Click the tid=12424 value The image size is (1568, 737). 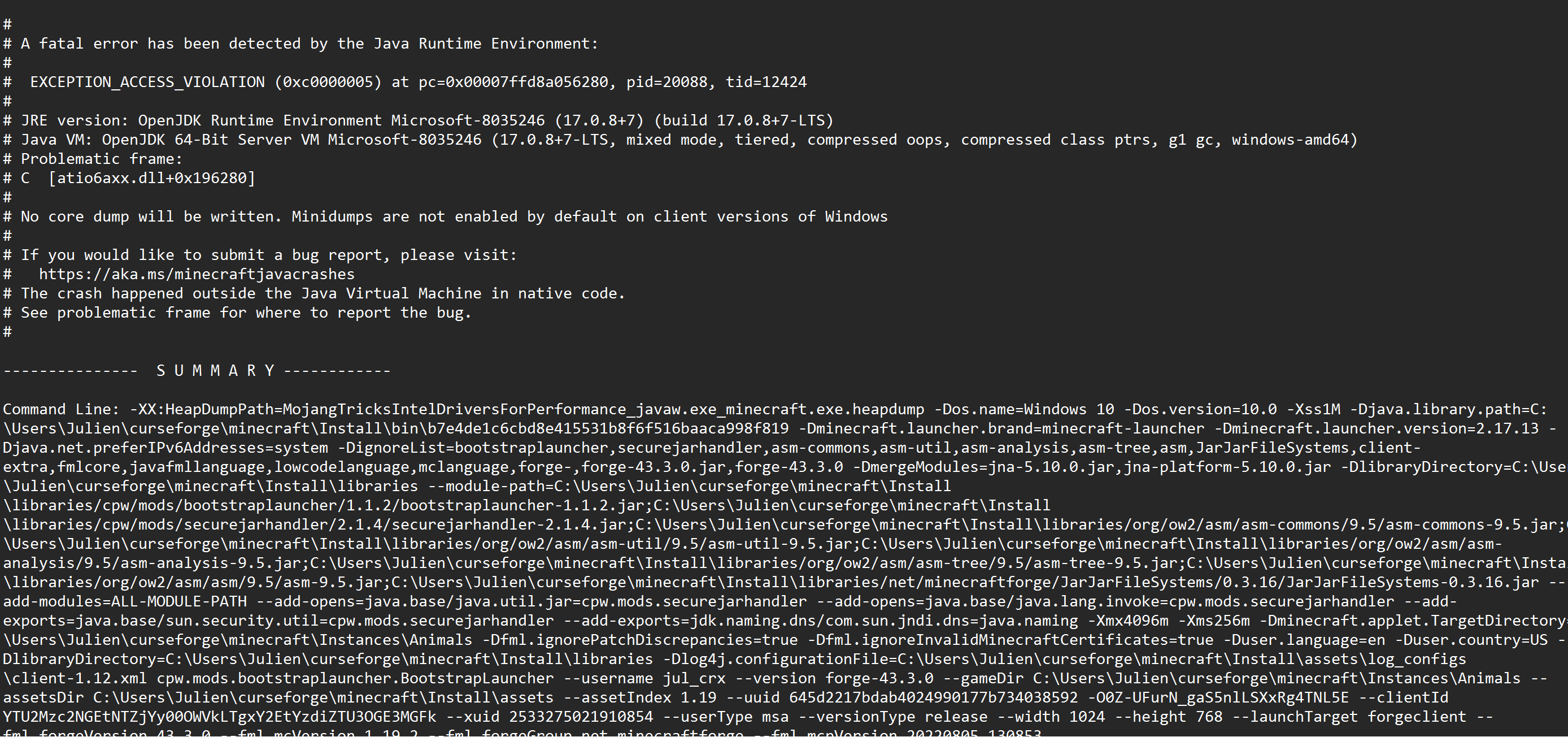(766, 82)
